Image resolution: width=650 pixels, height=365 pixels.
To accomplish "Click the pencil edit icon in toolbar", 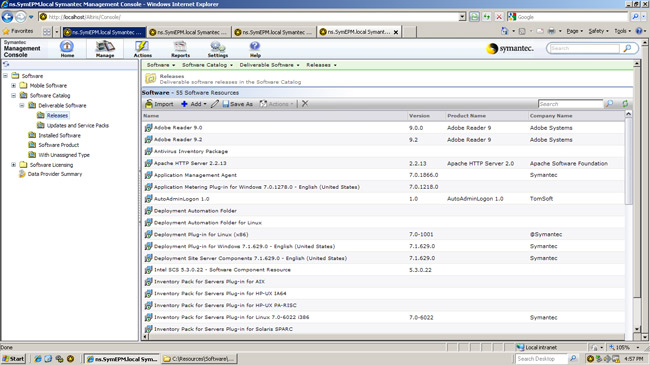I will [214, 104].
